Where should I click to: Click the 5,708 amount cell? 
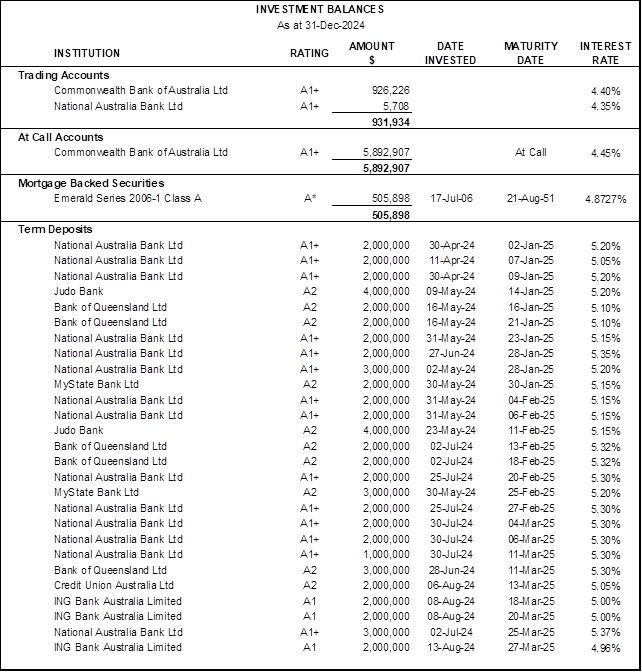[396, 106]
